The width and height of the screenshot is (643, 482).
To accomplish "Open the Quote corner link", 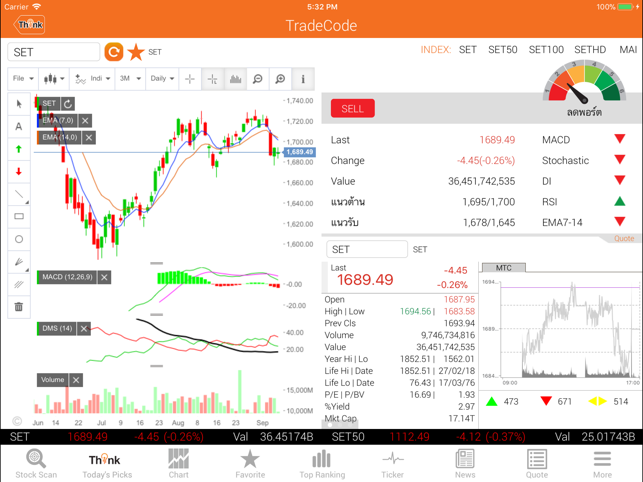I will coord(624,238).
